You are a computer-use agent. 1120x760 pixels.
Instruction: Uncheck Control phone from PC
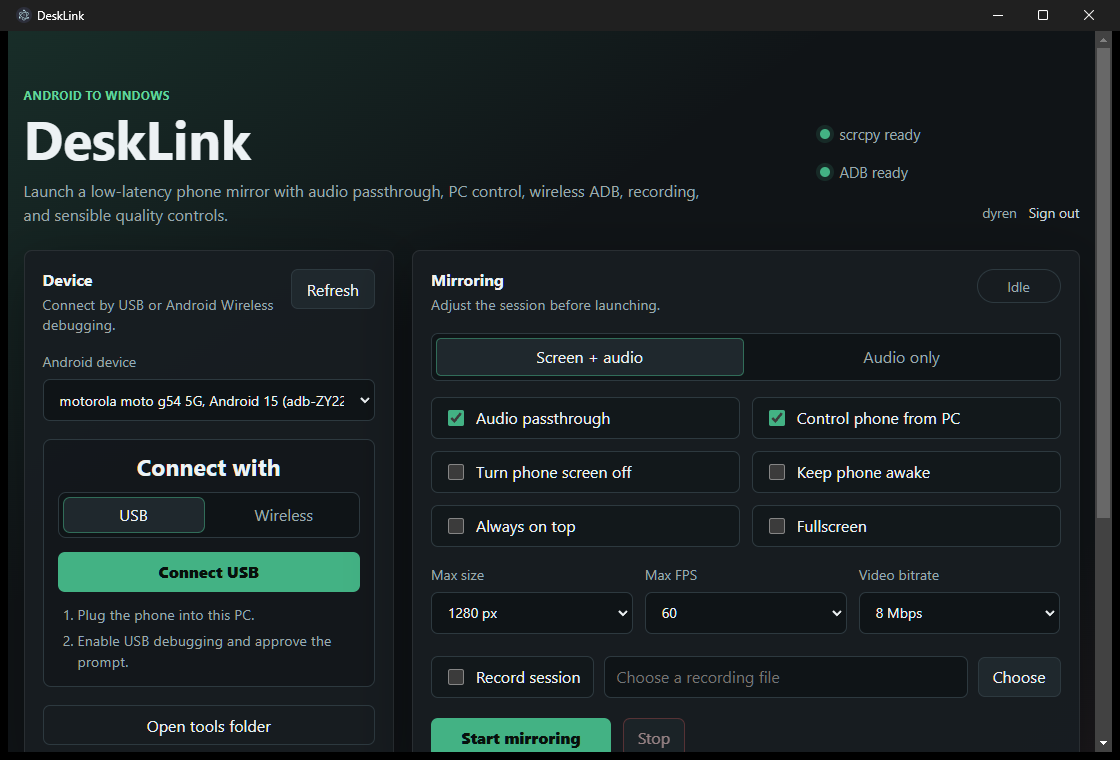tap(777, 419)
